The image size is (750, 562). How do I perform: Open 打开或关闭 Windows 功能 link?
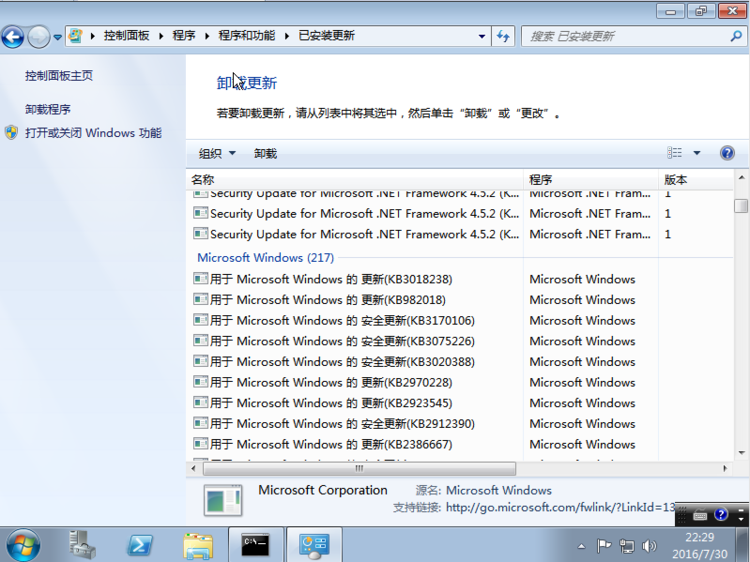pos(93,132)
